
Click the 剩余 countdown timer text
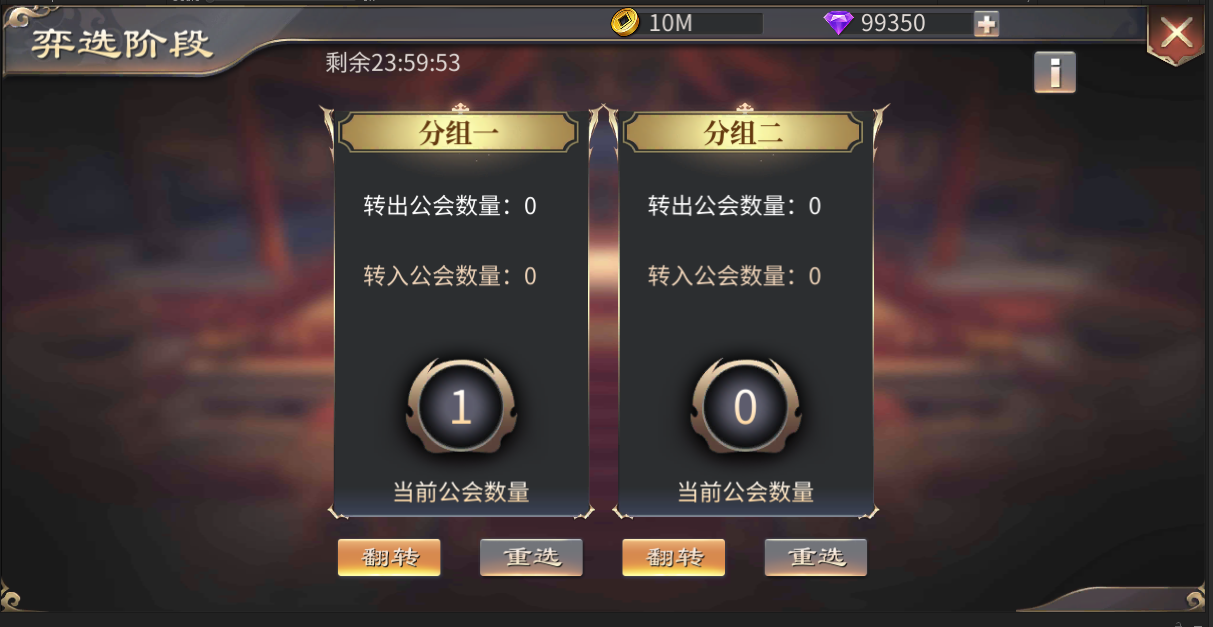point(393,63)
